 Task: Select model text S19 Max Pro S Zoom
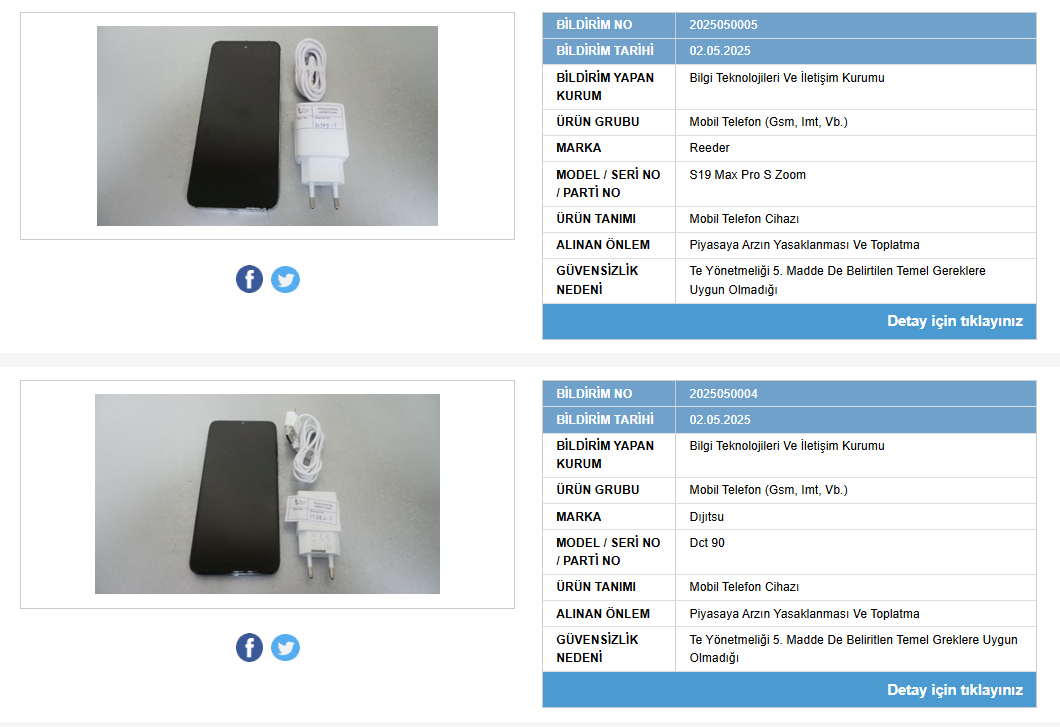[748, 174]
